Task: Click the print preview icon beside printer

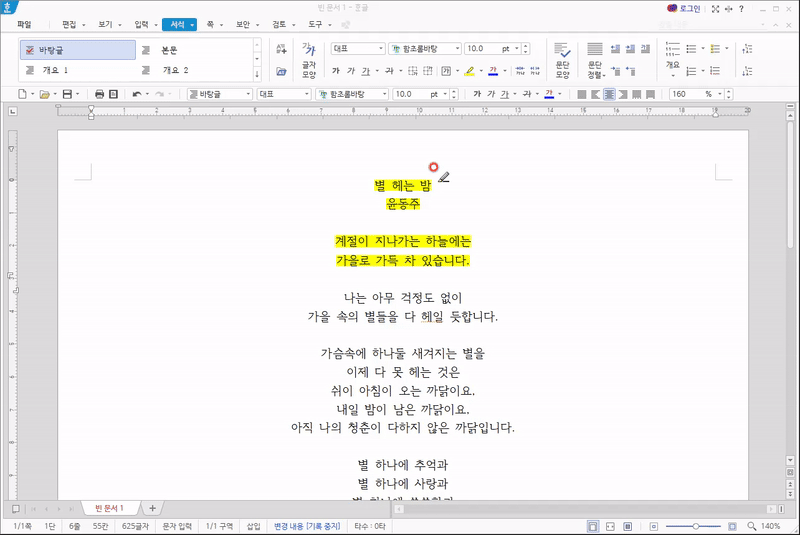Action: click(114, 94)
